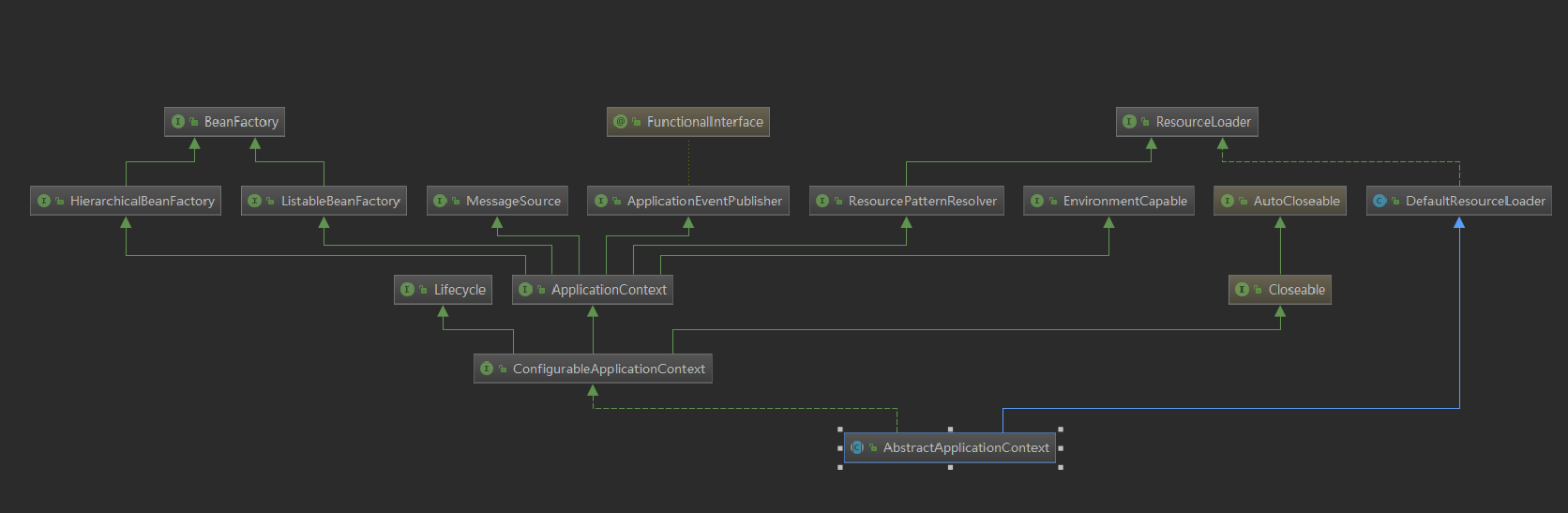The image size is (1568, 513).
Task: Click the MessageSource node label
Action: click(x=513, y=201)
